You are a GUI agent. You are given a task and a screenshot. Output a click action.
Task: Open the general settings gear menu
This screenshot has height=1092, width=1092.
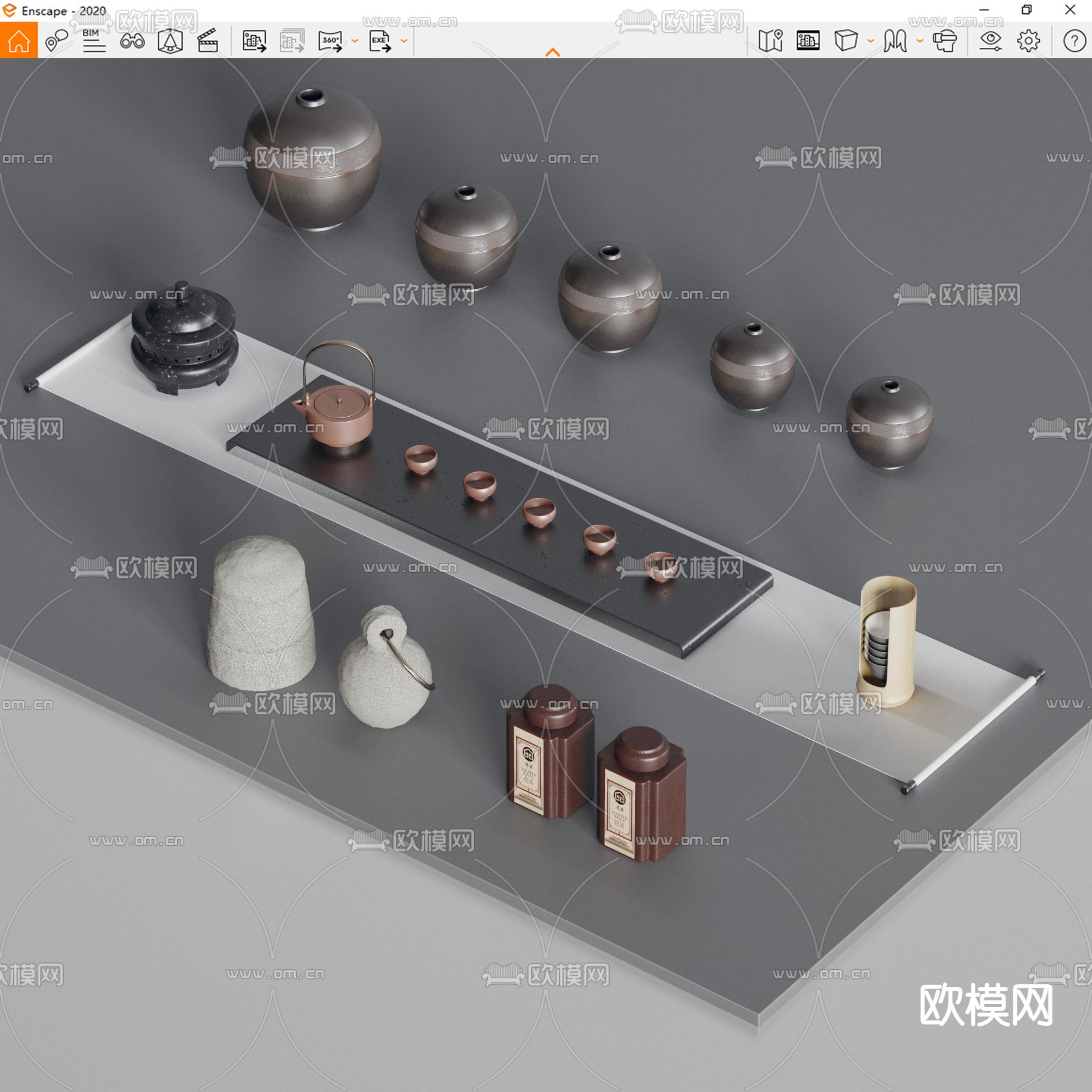pos(1028,41)
